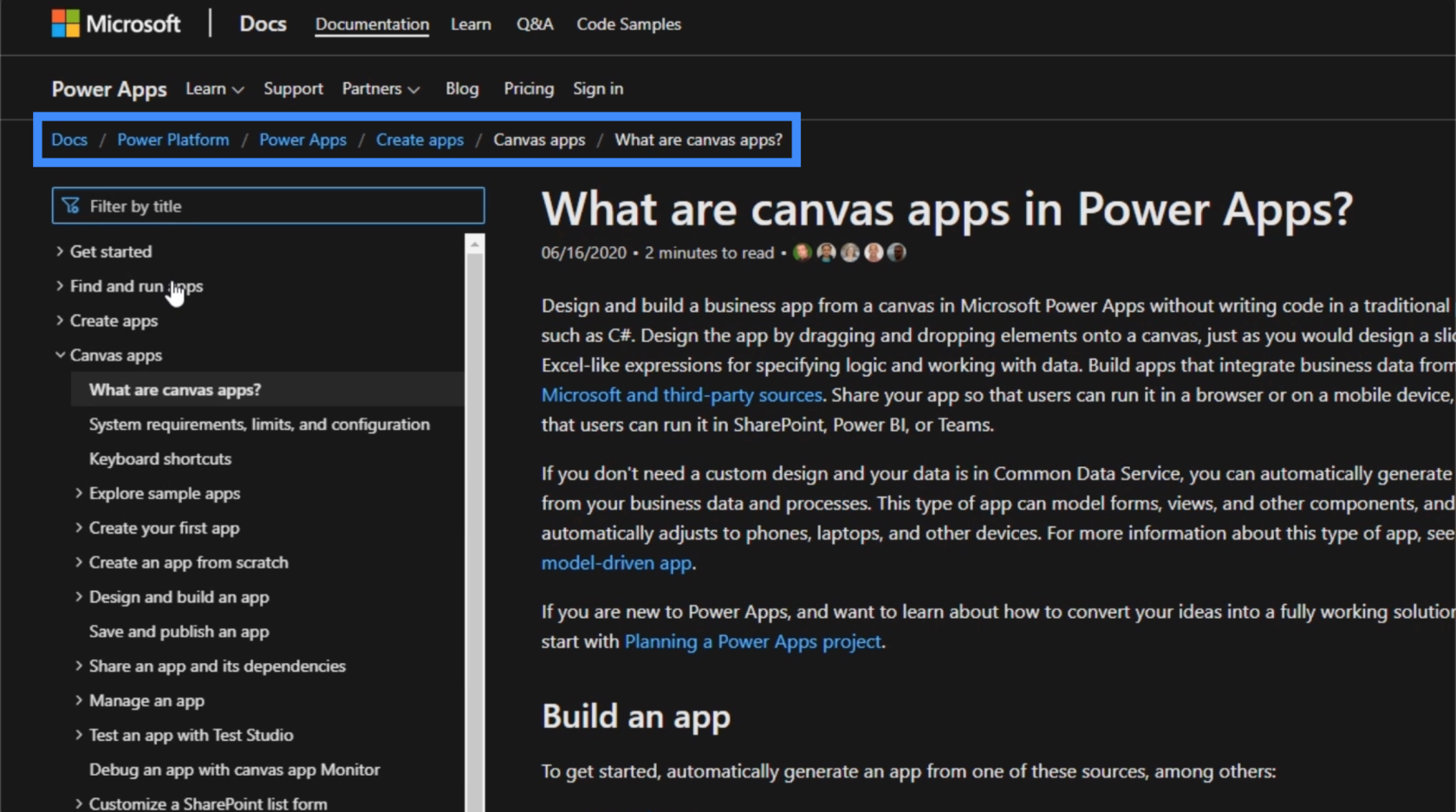Go to the Docs home link
The width and height of the screenshot is (1456, 812).
pos(263,23)
